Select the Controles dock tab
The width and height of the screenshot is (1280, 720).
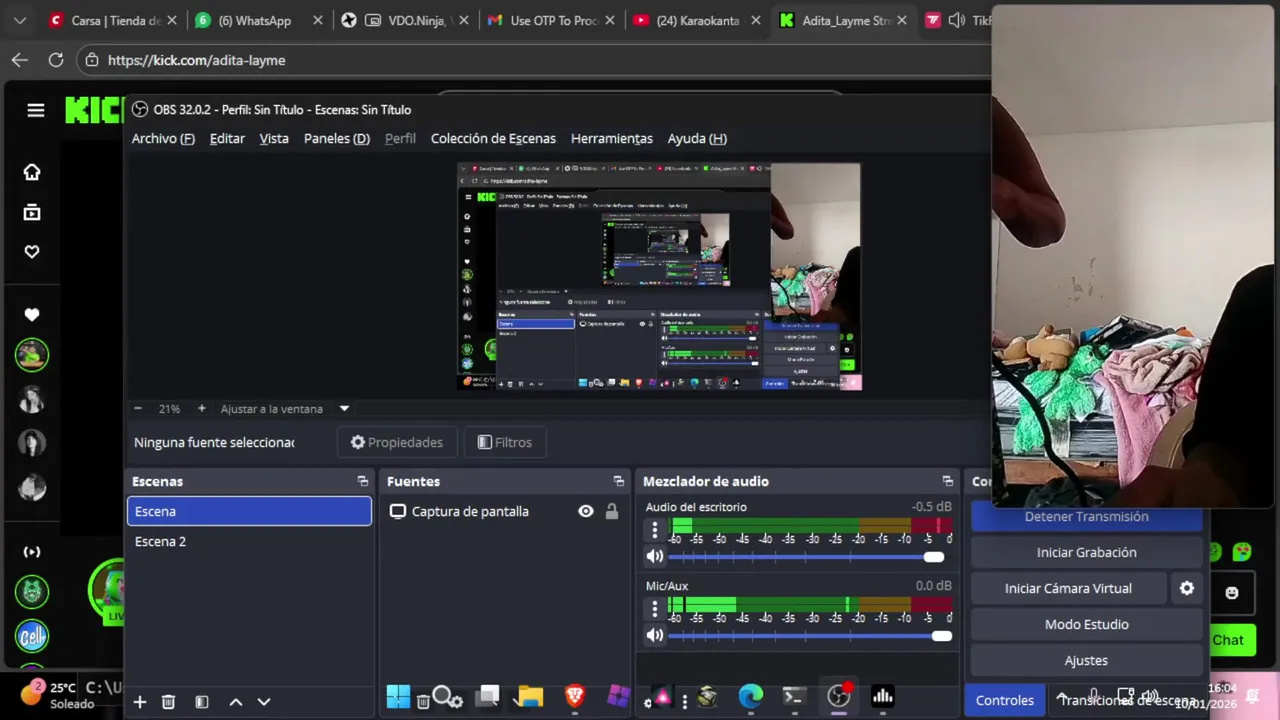[1005, 701]
